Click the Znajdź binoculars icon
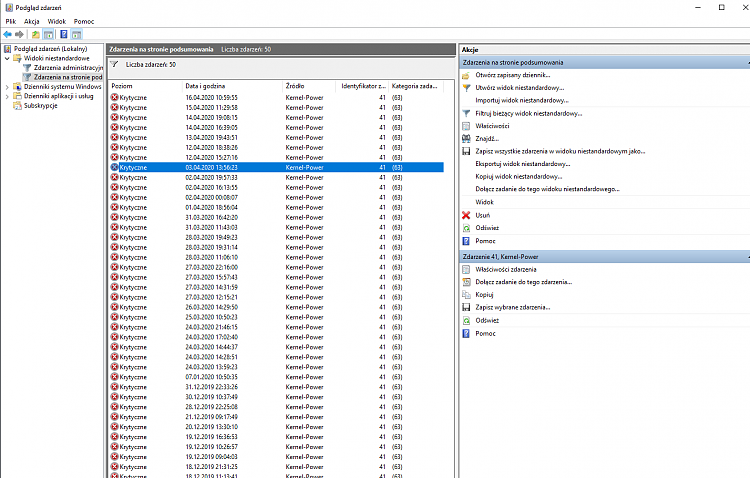The height and width of the screenshot is (478, 750). coord(466,138)
